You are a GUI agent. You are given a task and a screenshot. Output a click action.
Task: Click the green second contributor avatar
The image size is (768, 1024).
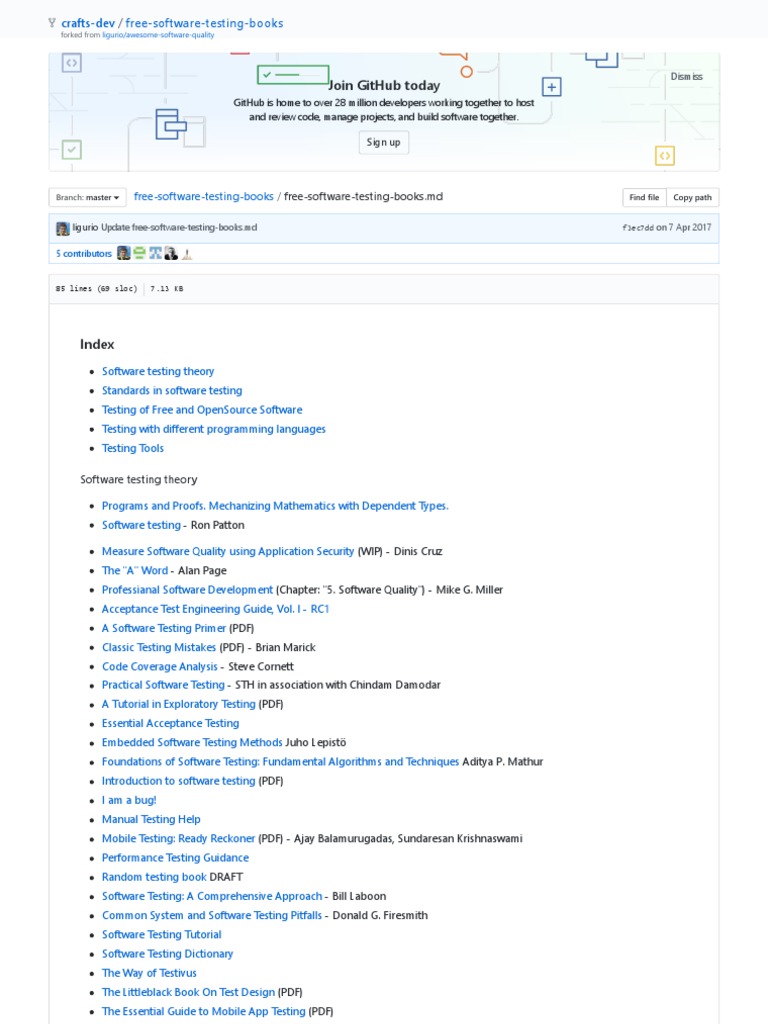tap(139, 253)
